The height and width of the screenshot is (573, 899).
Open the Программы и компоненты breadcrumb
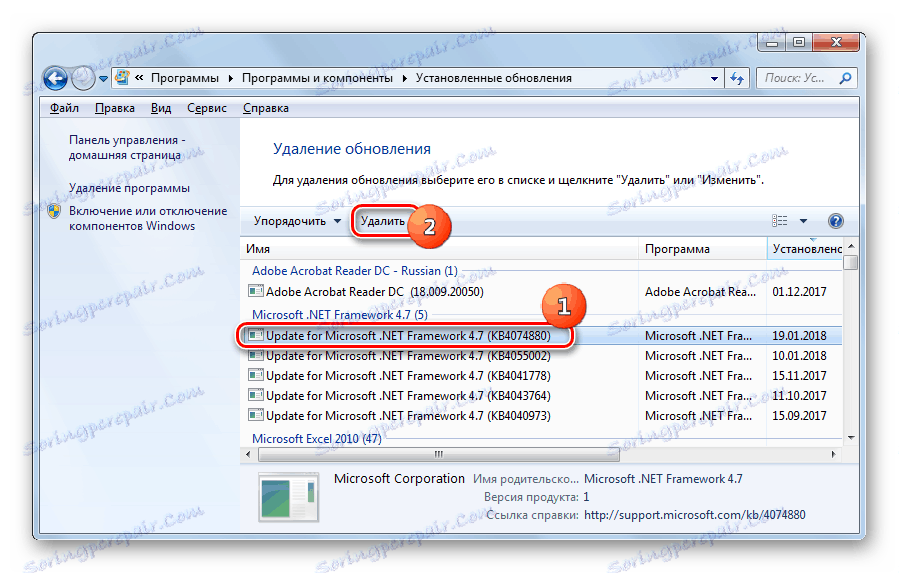(x=317, y=78)
